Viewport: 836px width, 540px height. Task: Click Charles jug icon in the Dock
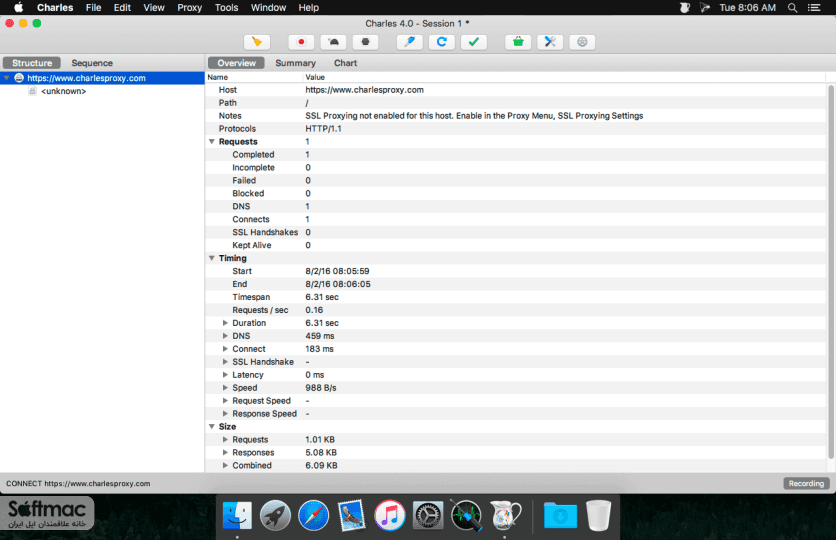[x=505, y=515]
